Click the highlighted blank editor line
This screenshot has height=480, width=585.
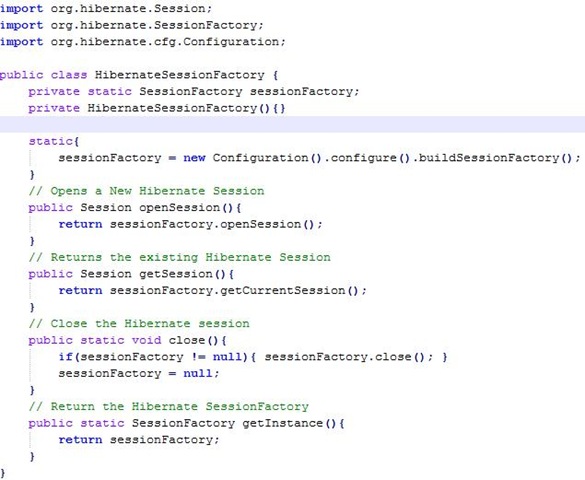(x=292, y=124)
